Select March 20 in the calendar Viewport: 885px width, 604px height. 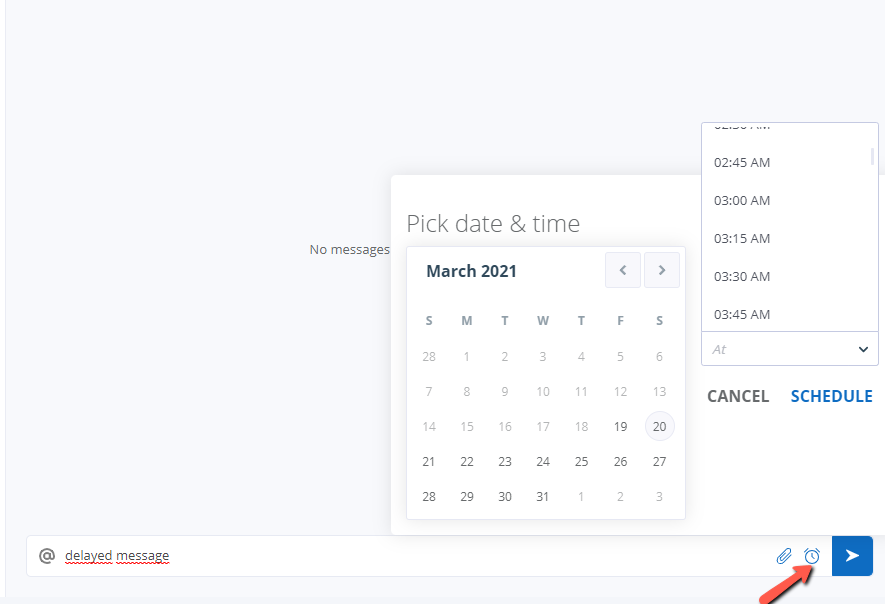659,426
